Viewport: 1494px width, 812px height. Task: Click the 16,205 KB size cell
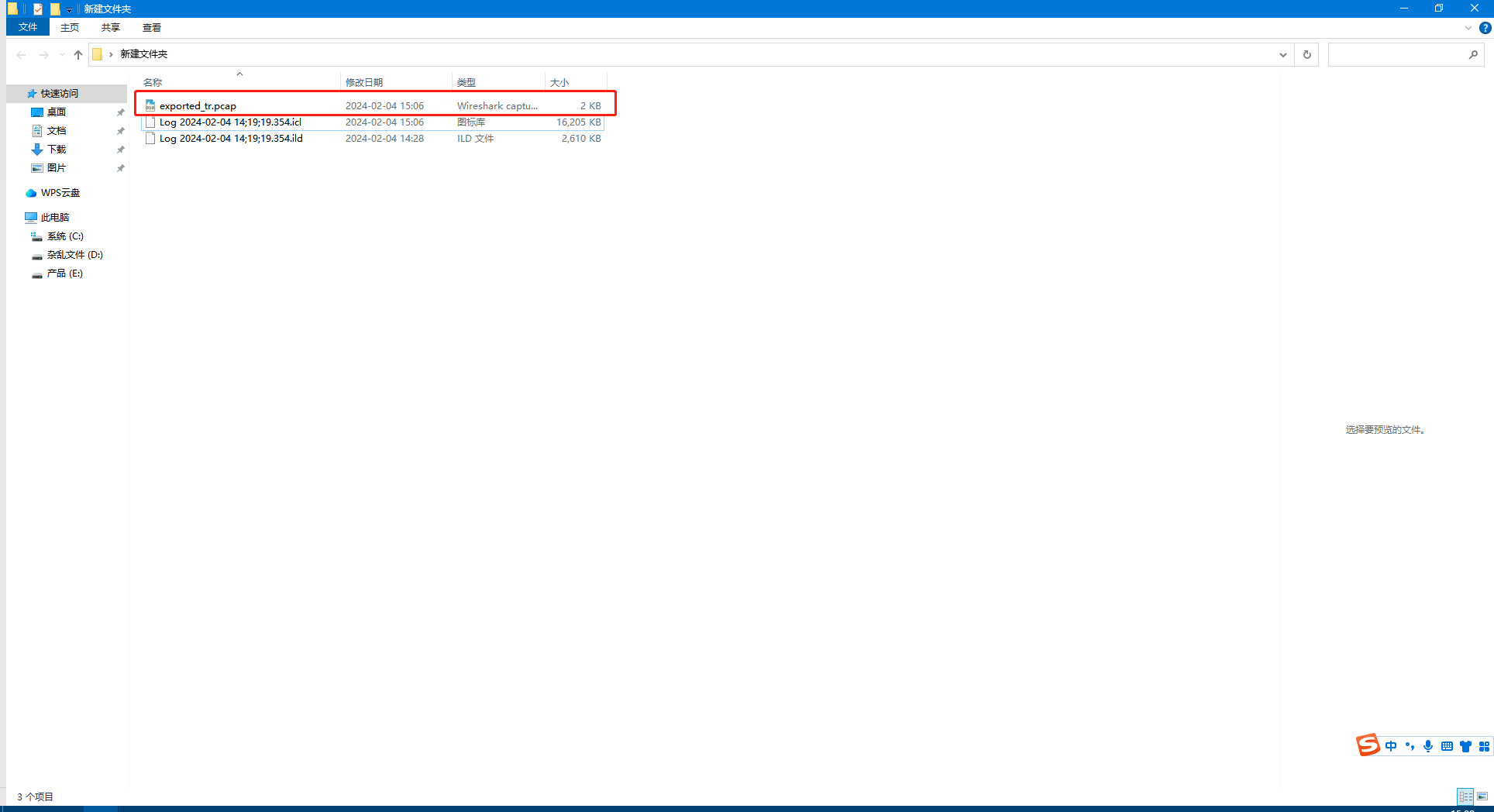coord(579,122)
